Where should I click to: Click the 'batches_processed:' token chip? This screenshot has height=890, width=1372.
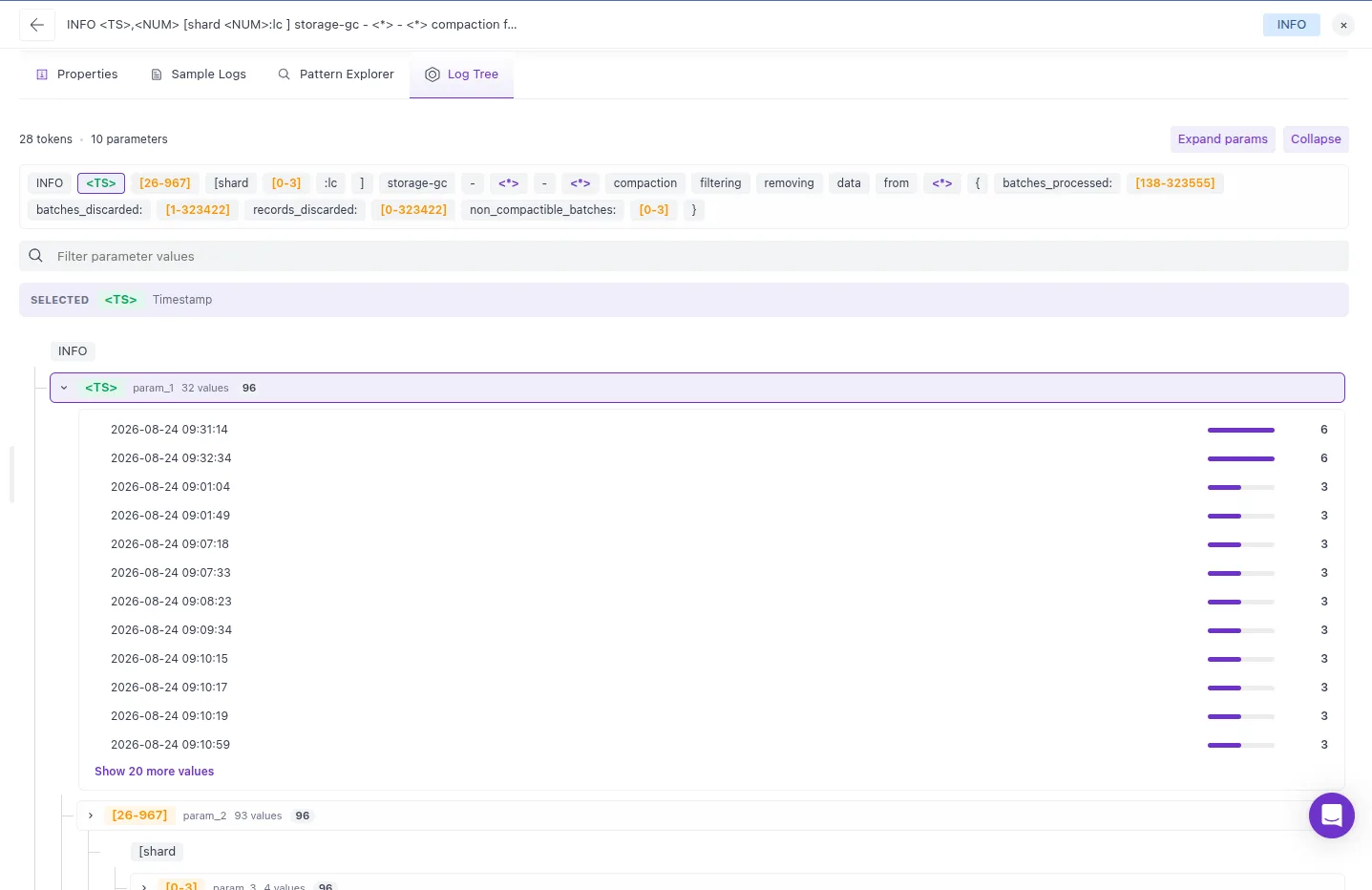pos(1057,183)
